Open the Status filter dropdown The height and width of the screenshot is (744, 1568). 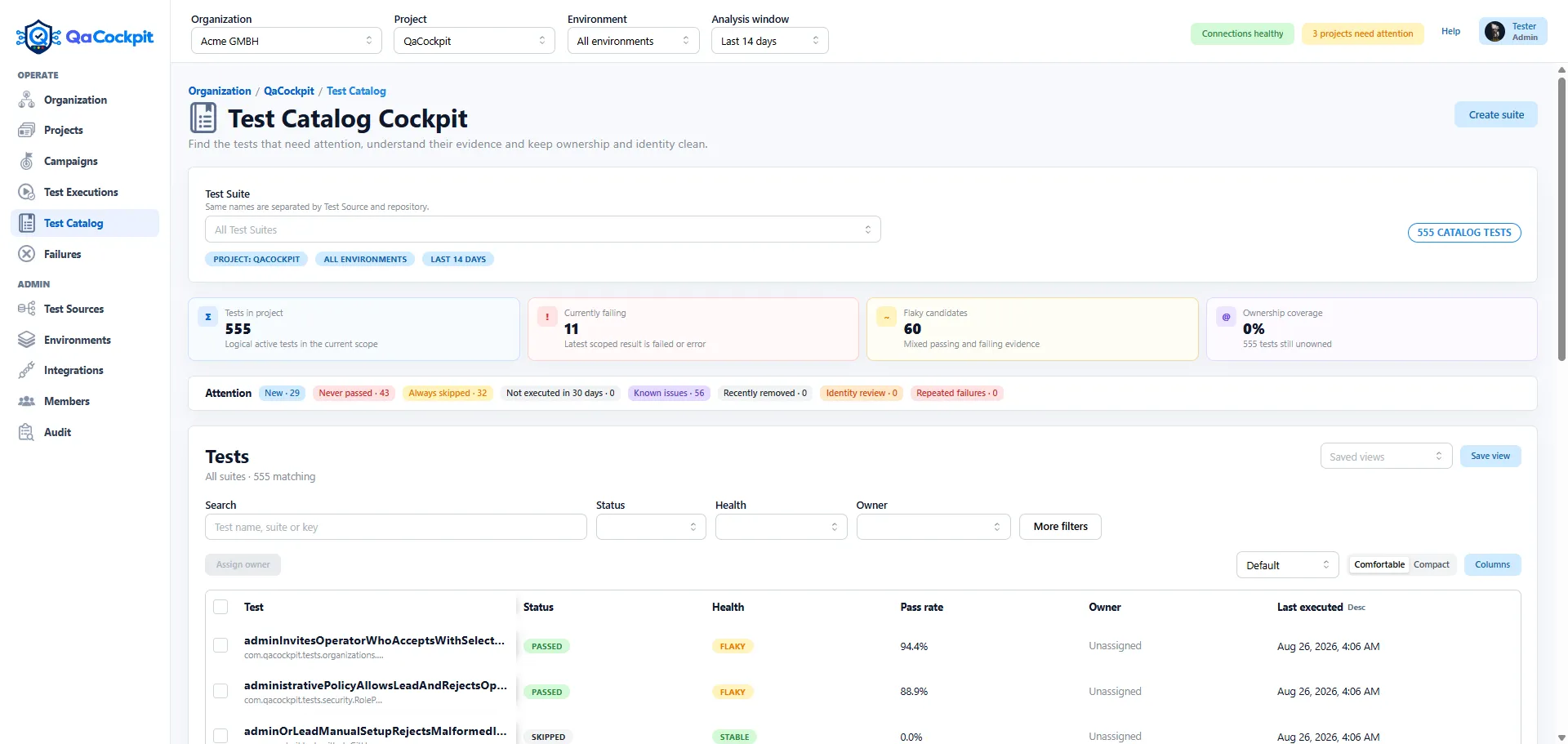pyautogui.click(x=651, y=527)
